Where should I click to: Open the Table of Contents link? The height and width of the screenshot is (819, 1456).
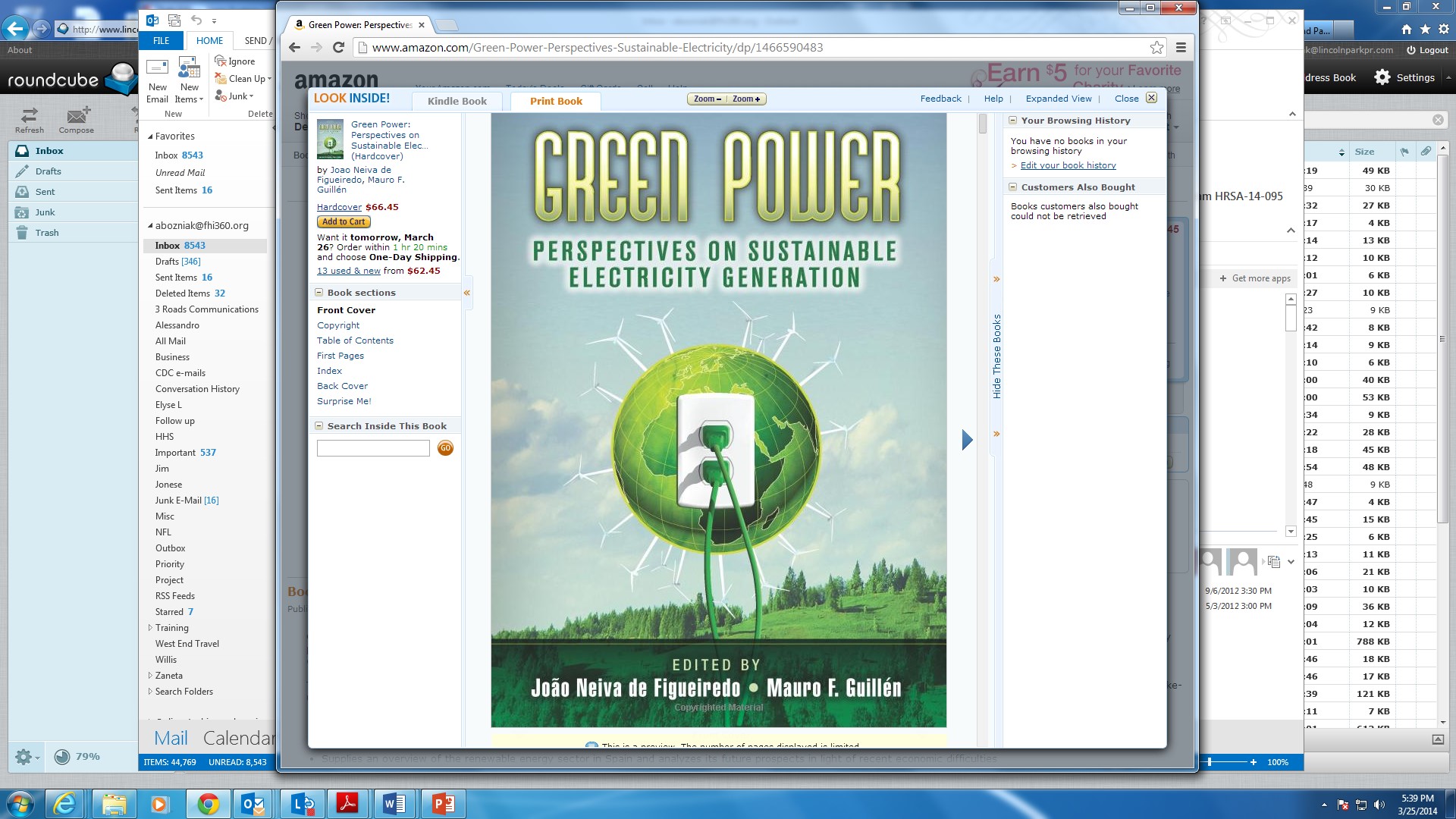click(x=355, y=340)
